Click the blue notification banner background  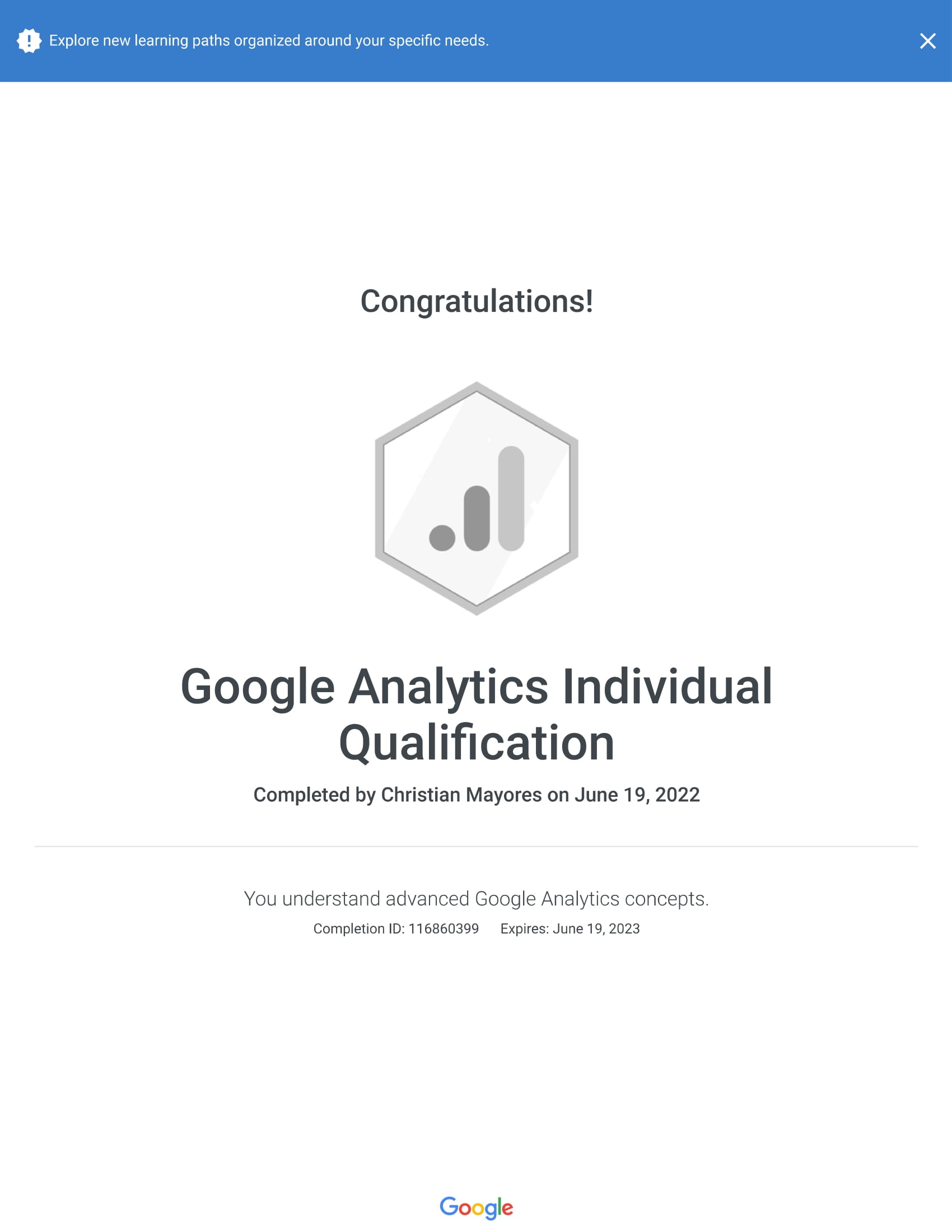click(677, 40)
